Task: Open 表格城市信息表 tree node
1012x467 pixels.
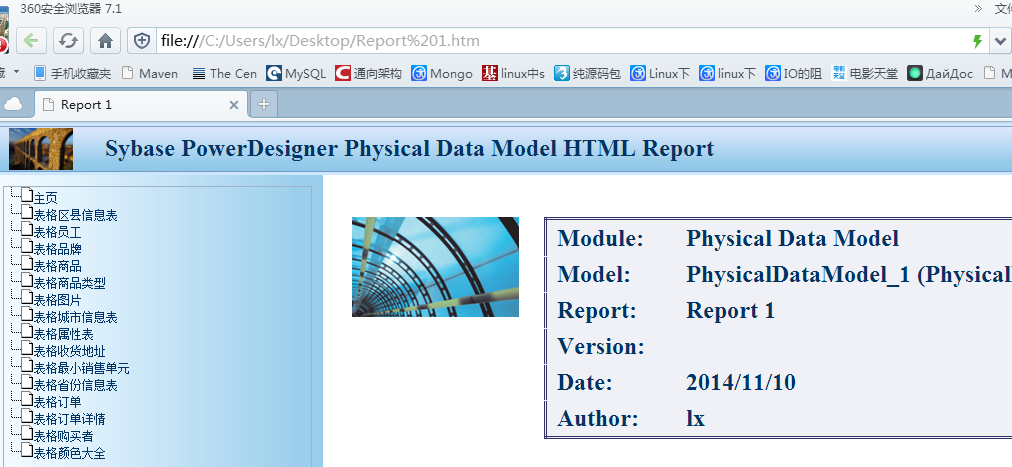Action: pos(76,317)
